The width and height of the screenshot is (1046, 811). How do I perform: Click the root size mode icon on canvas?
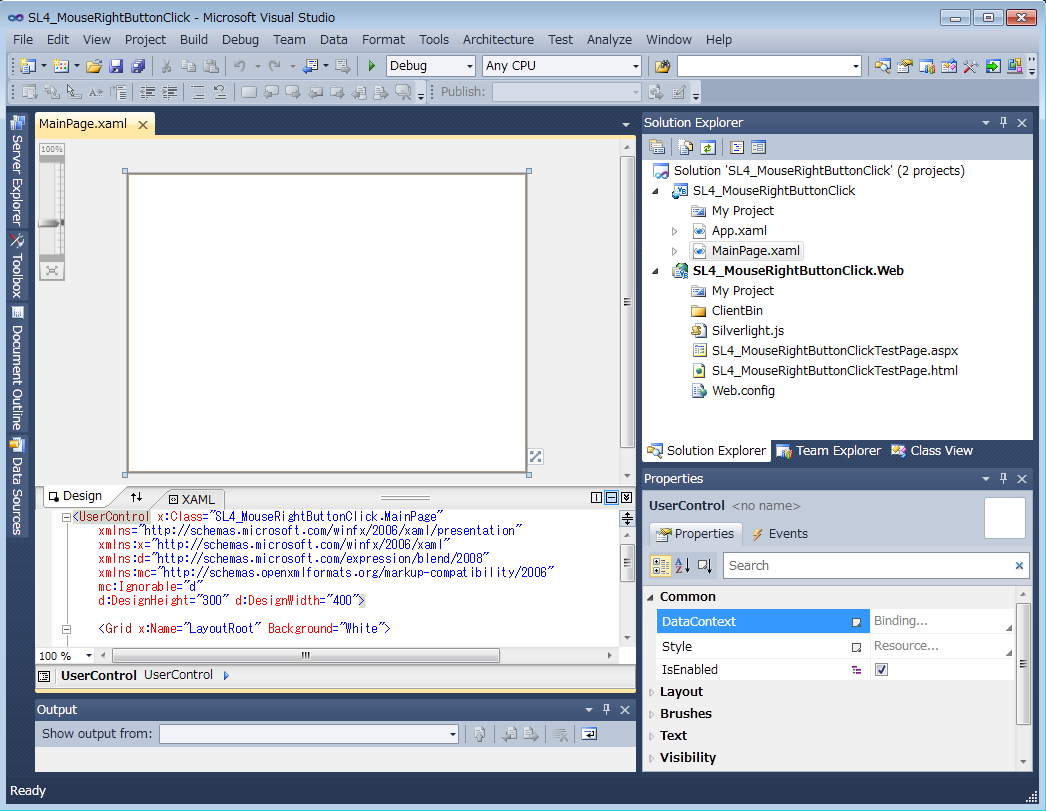[x=536, y=456]
